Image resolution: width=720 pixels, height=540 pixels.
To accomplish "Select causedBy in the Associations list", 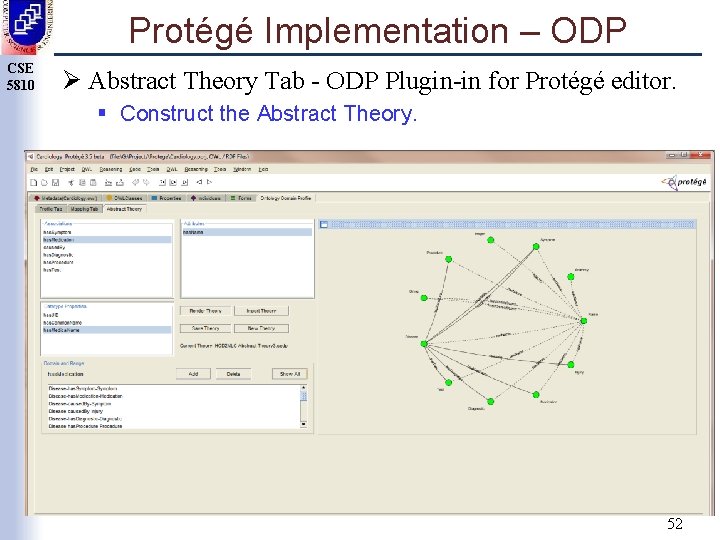I will coord(107,247).
